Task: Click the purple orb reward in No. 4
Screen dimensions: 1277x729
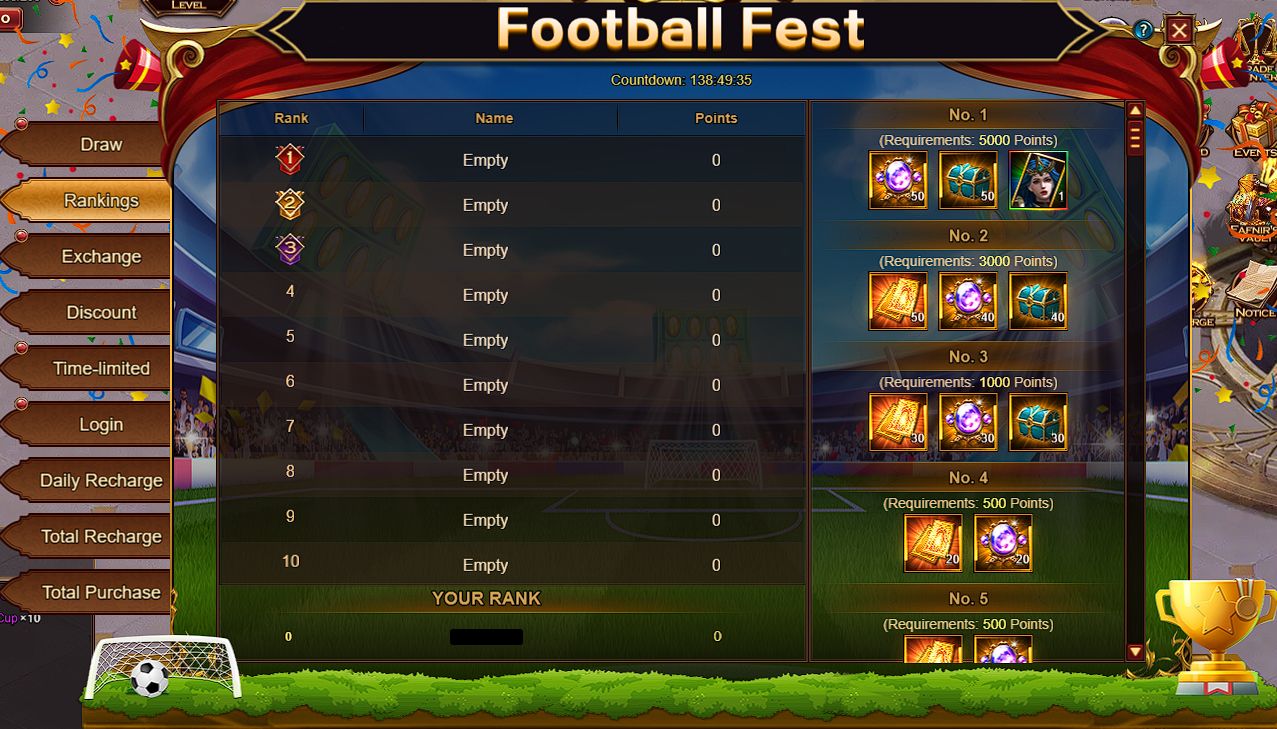Action: click(1003, 543)
